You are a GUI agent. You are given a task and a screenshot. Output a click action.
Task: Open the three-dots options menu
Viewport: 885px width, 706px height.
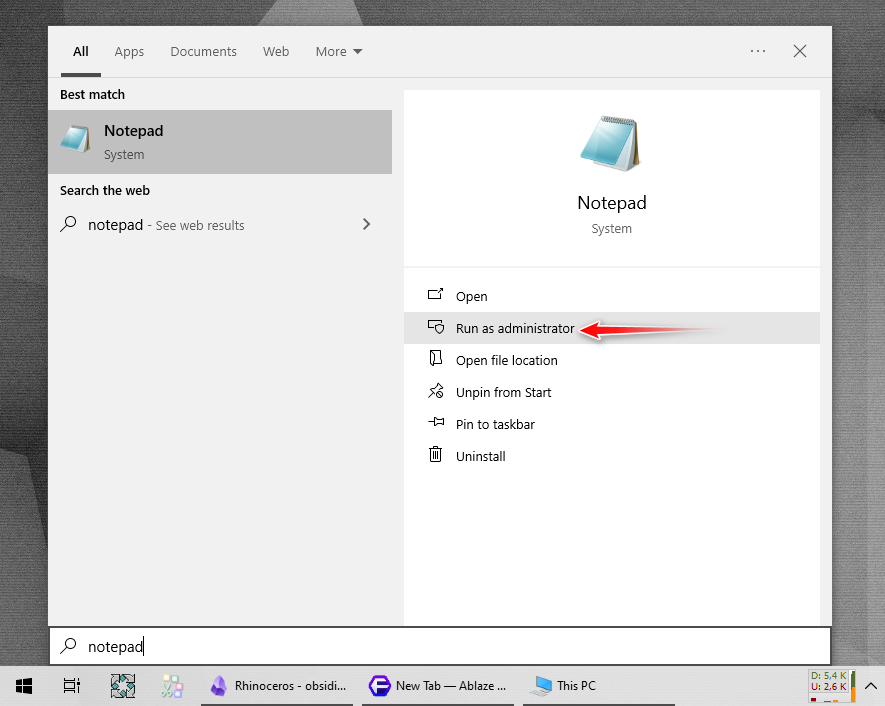click(758, 52)
